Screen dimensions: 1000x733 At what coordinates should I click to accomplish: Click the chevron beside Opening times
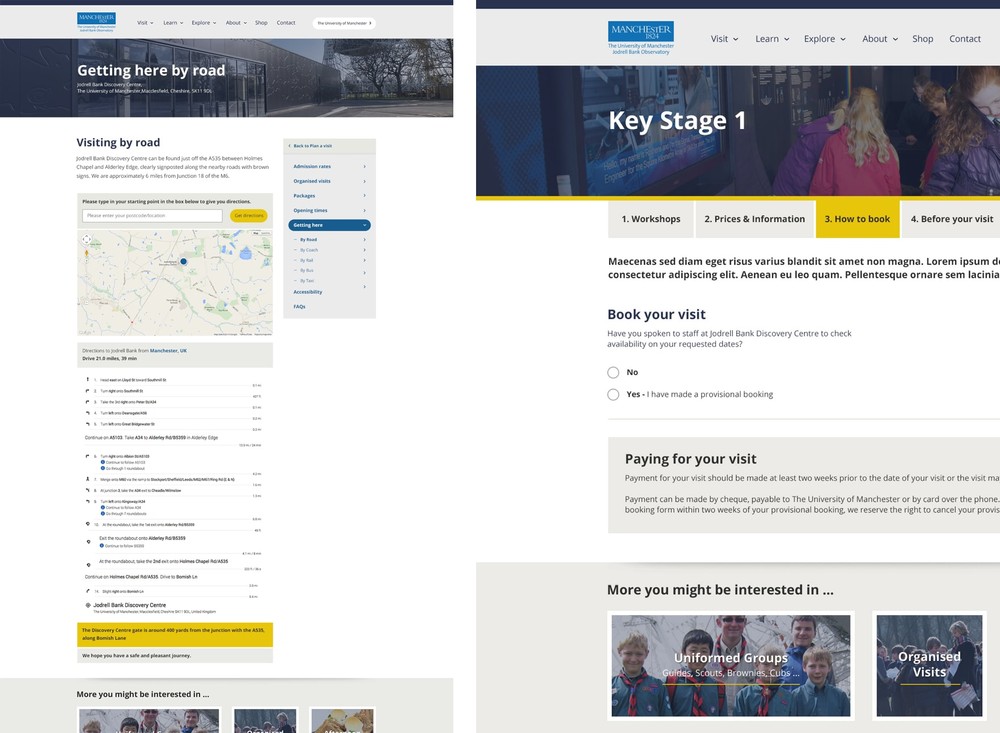(x=365, y=211)
